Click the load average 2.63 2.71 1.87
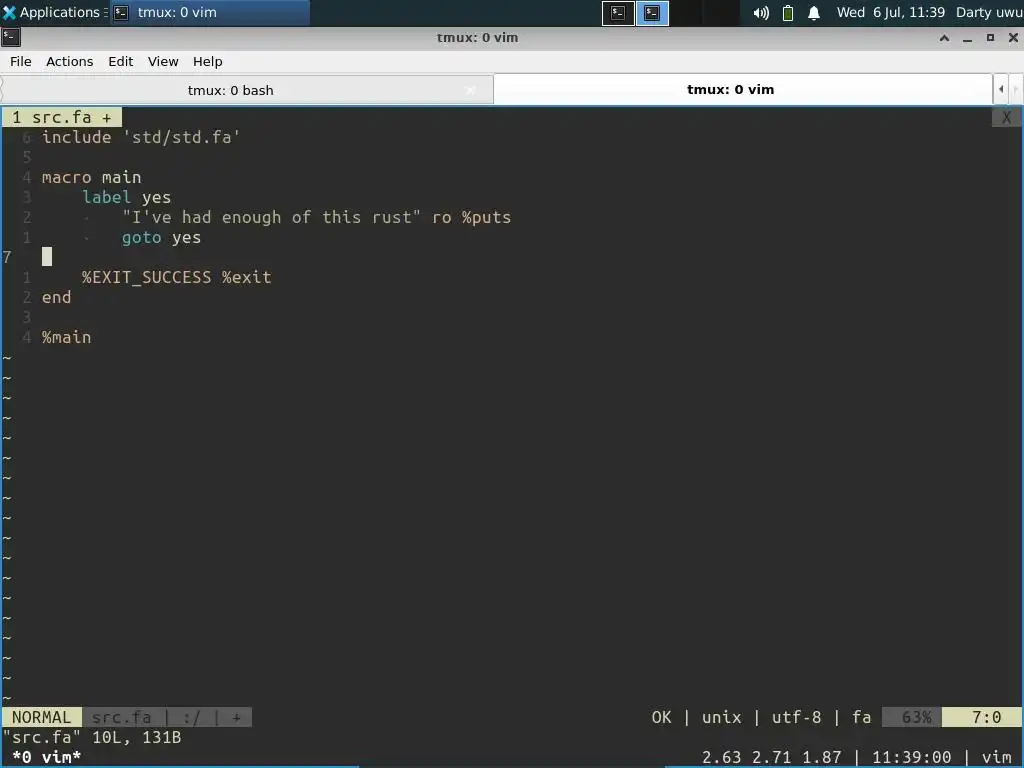 click(771, 758)
